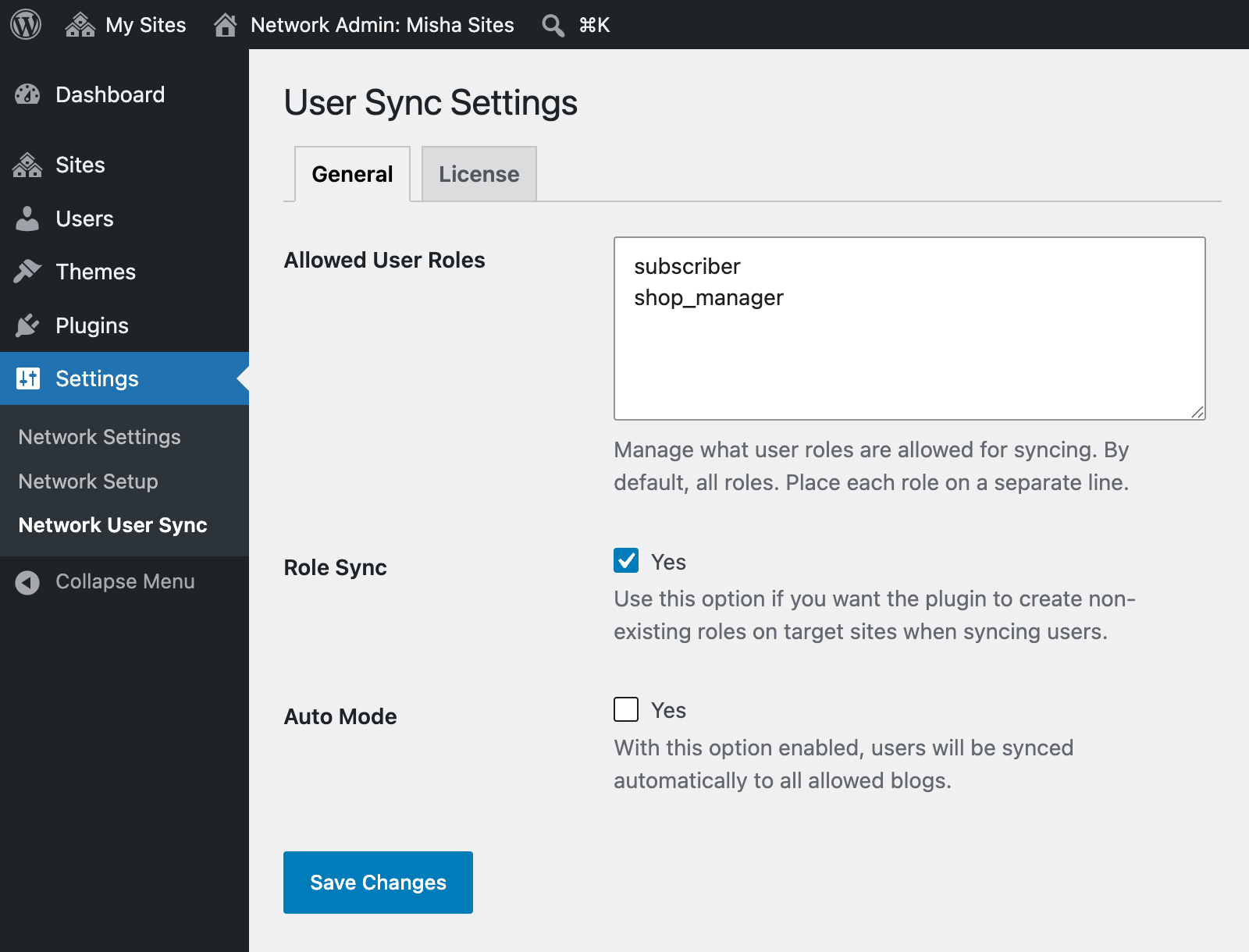The width and height of the screenshot is (1249, 952).
Task: Click the Themes brush icon
Action: 27,272
